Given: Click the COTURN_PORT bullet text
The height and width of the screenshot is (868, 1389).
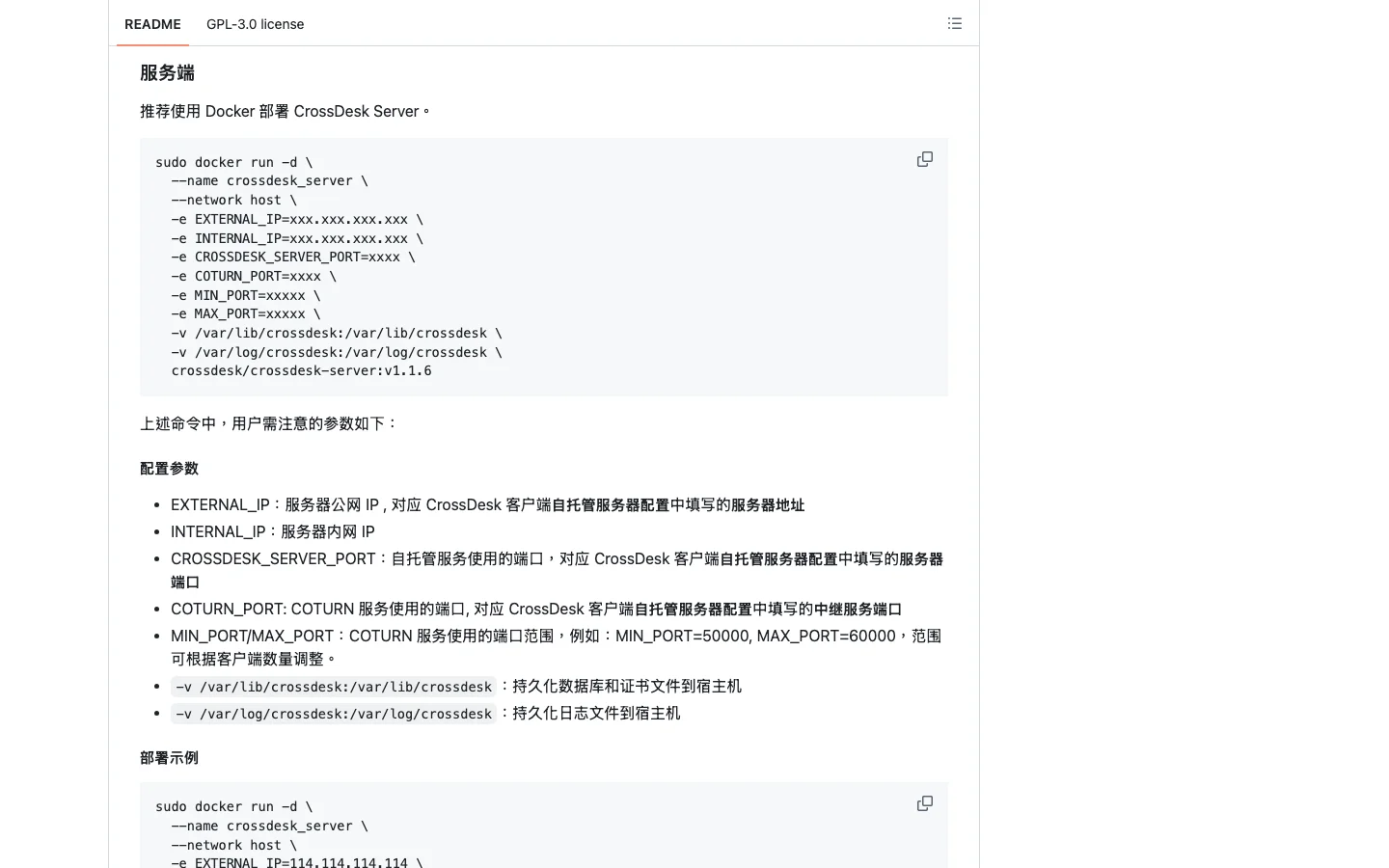Looking at the screenshot, I should [x=536, y=610].
